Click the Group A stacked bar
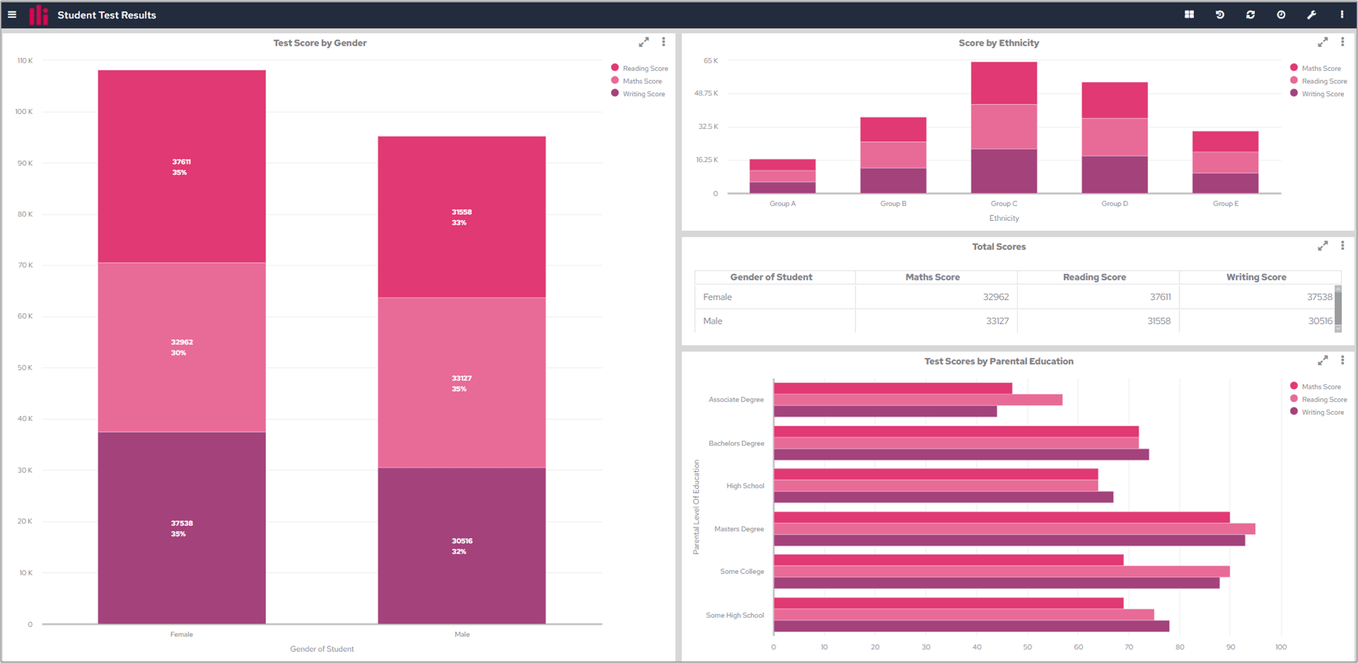 coord(782,176)
